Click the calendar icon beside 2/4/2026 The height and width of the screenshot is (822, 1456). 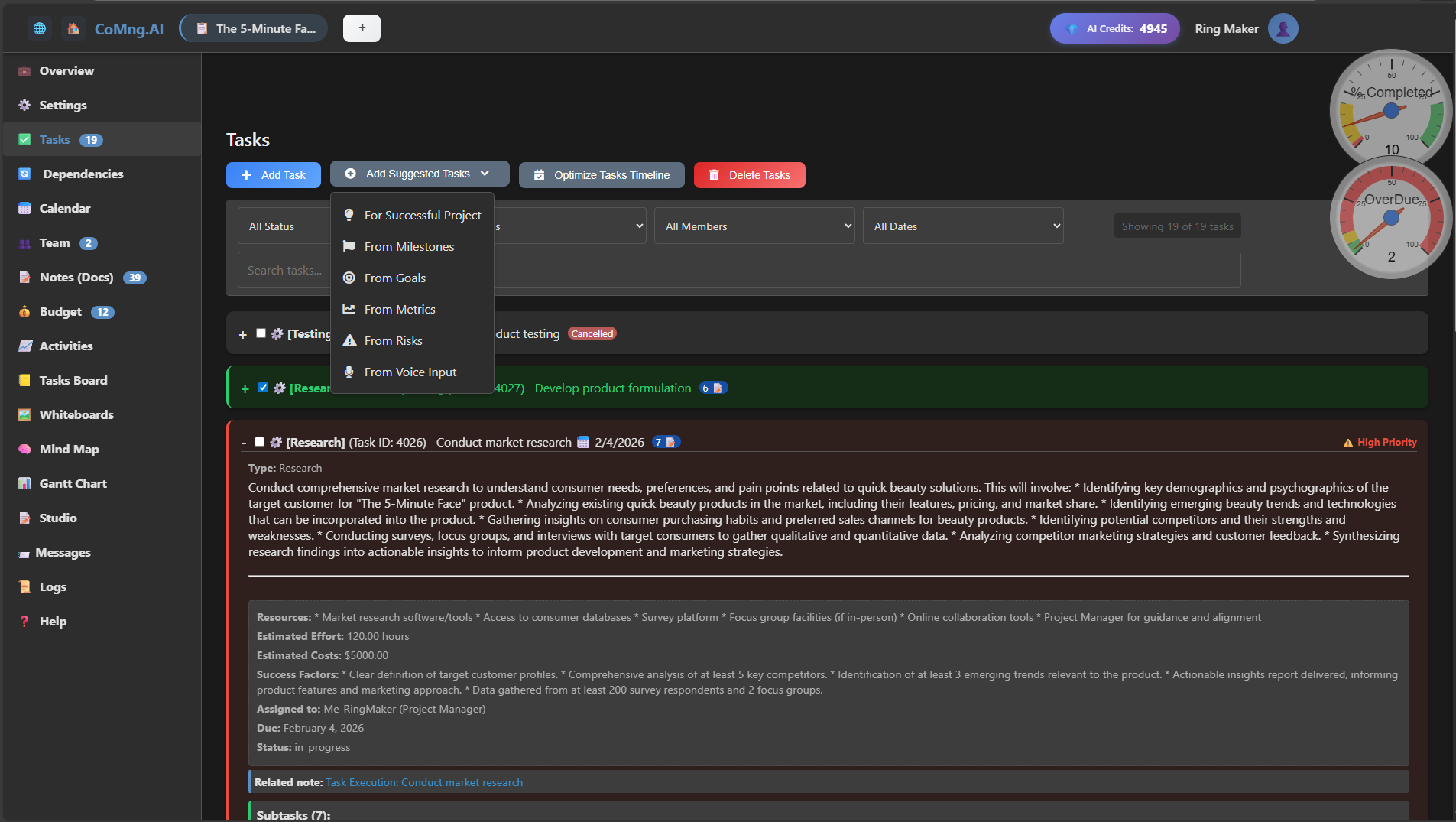583,442
